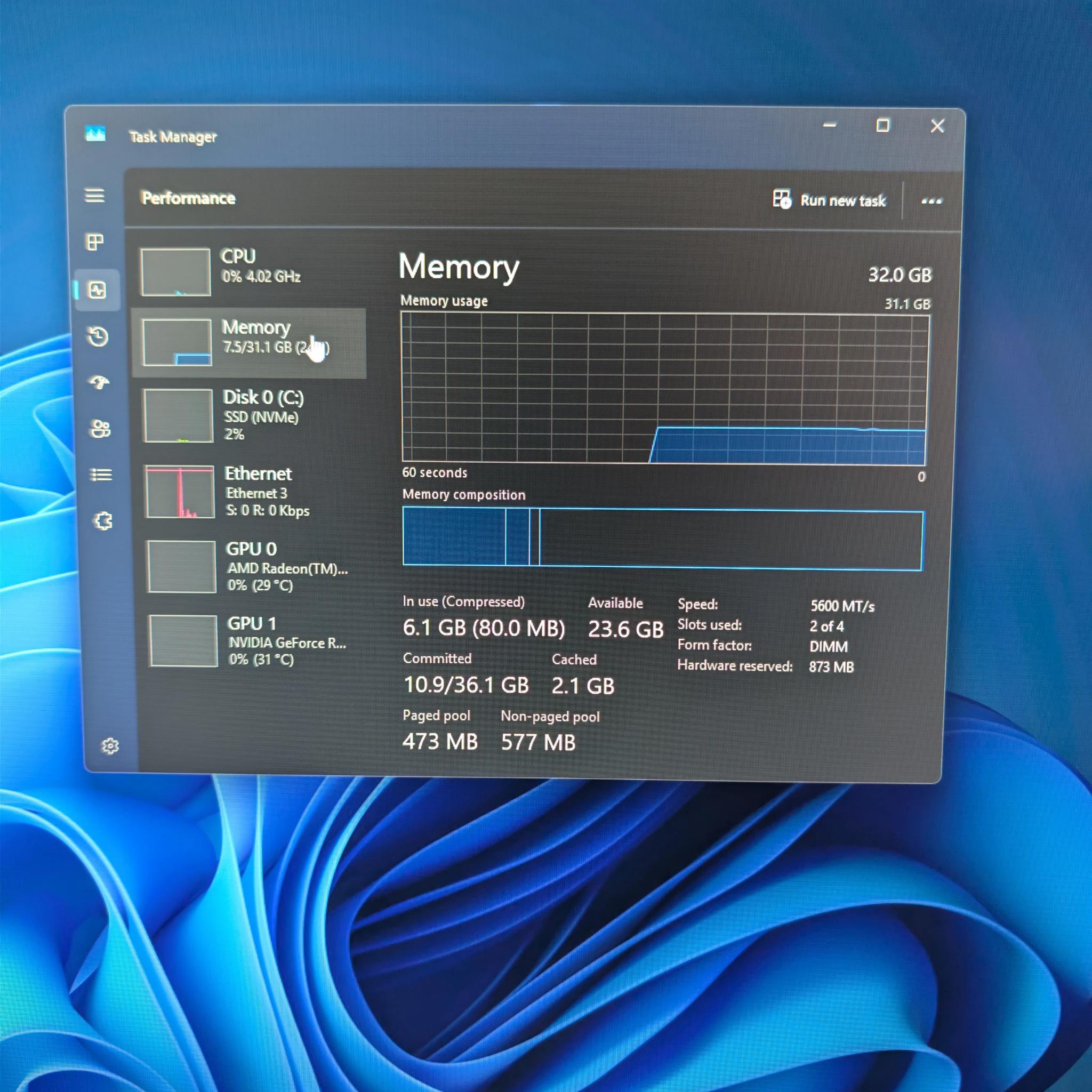Click the Available 23.6 GB value
The height and width of the screenshot is (1092, 1092).
[625, 629]
